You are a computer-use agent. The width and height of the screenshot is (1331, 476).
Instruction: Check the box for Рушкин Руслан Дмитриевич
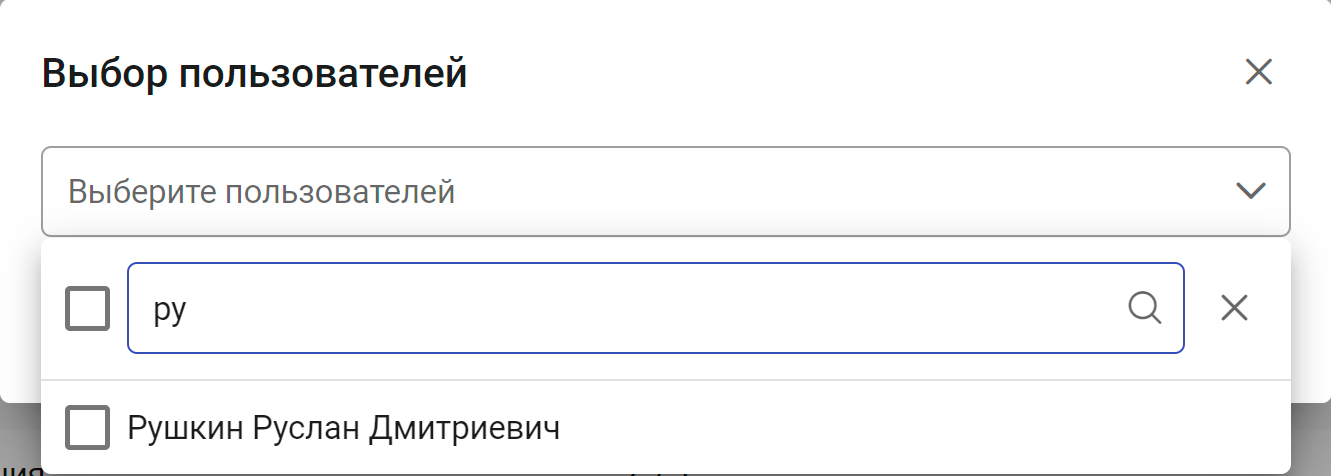click(x=87, y=428)
